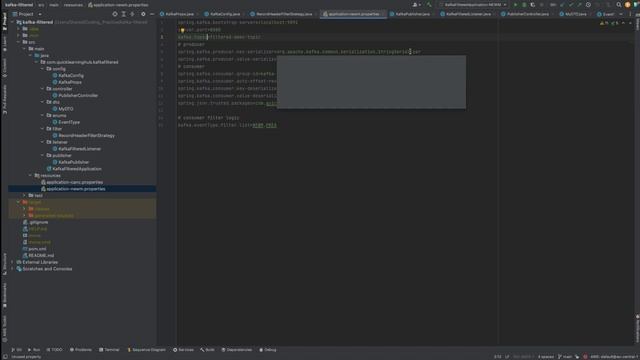The width and height of the screenshot is (640, 360).
Task: Open the TODO tool window tab
Action: (x=54, y=350)
